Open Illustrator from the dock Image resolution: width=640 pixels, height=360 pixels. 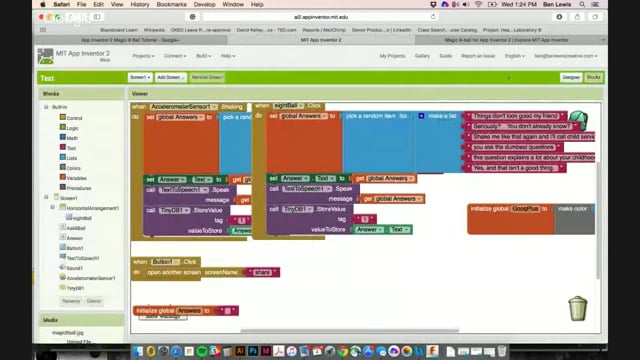point(240,351)
